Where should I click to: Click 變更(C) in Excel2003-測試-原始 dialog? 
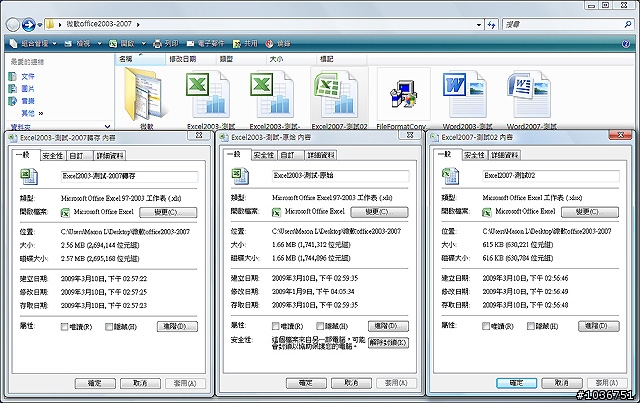point(379,212)
